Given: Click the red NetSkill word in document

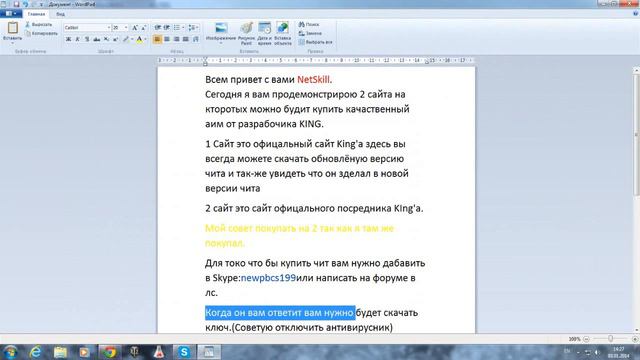Looking at the screenshot, I should coord(313,79).
